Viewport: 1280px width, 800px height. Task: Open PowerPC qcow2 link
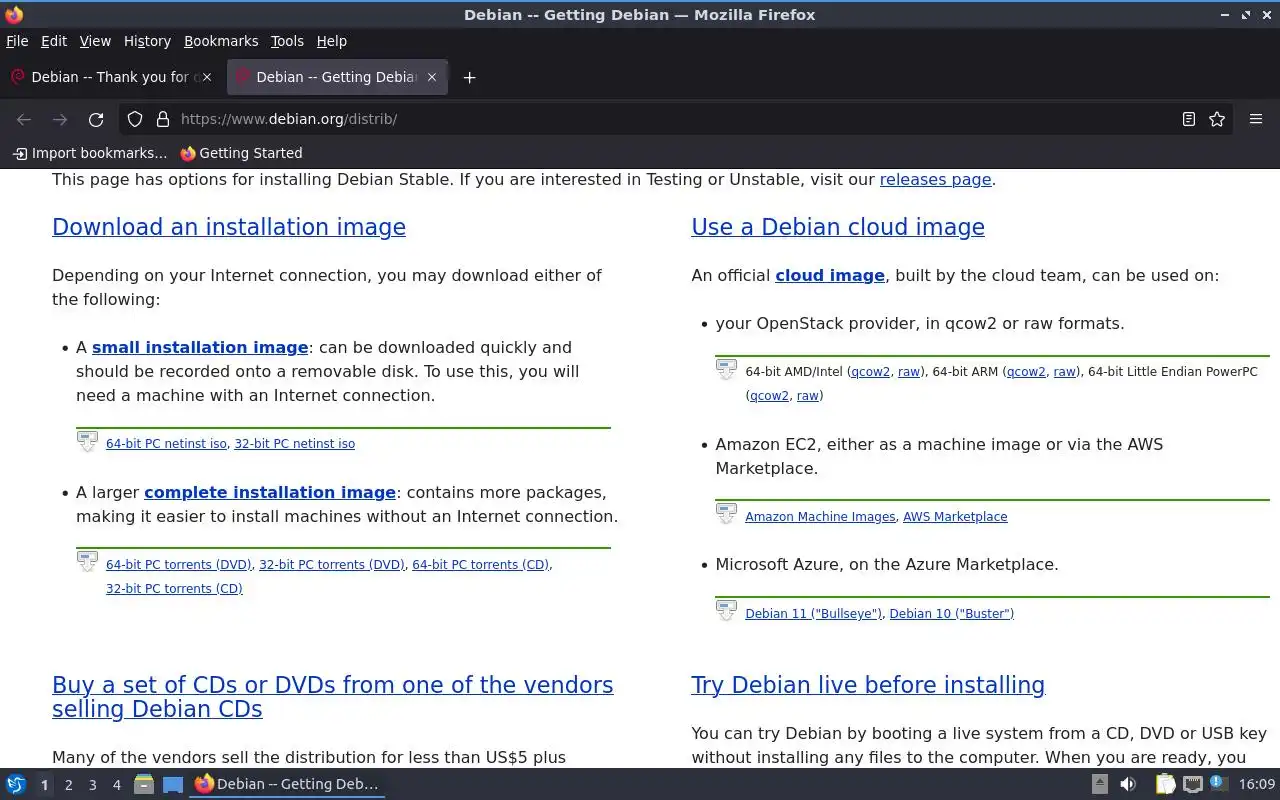click(769, 395)
